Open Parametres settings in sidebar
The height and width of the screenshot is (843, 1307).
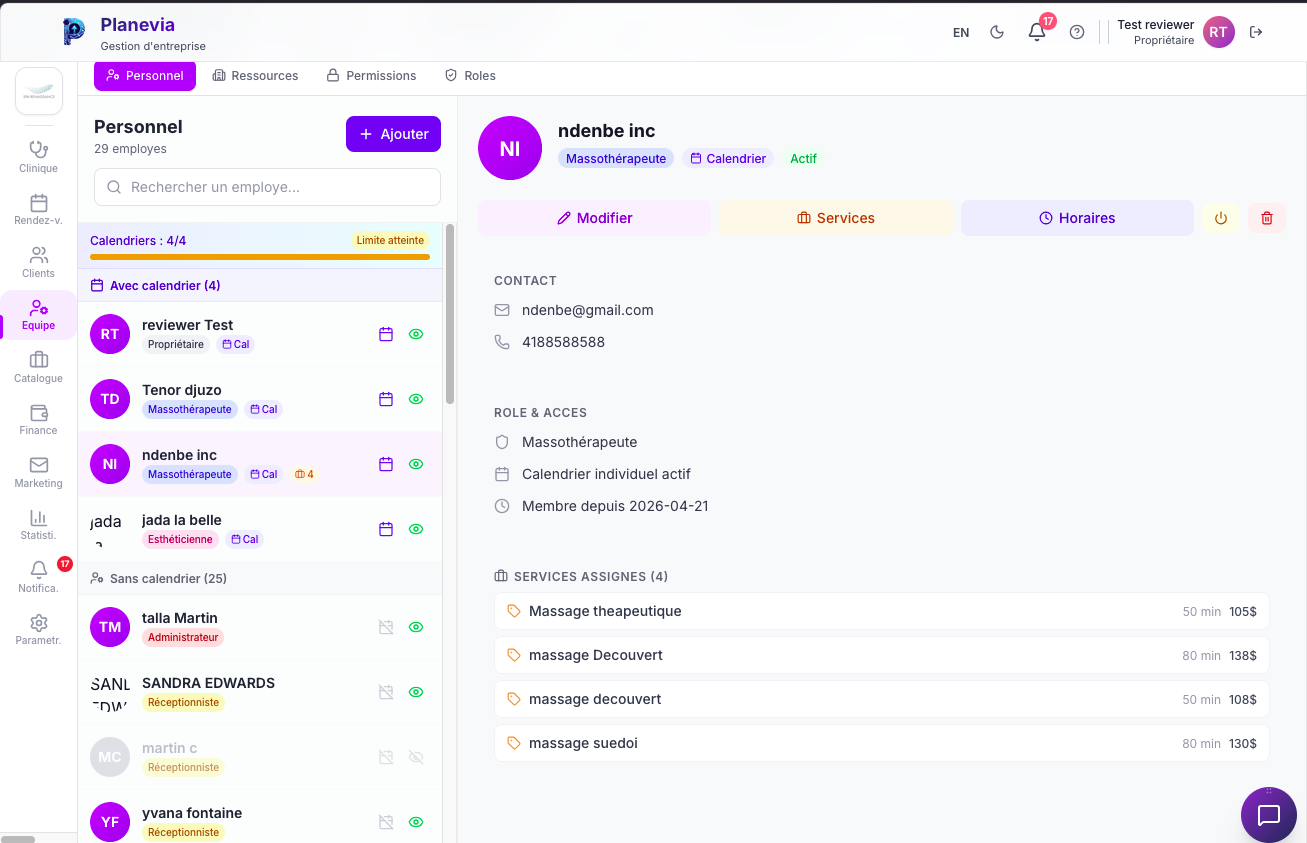pos(38,630)
